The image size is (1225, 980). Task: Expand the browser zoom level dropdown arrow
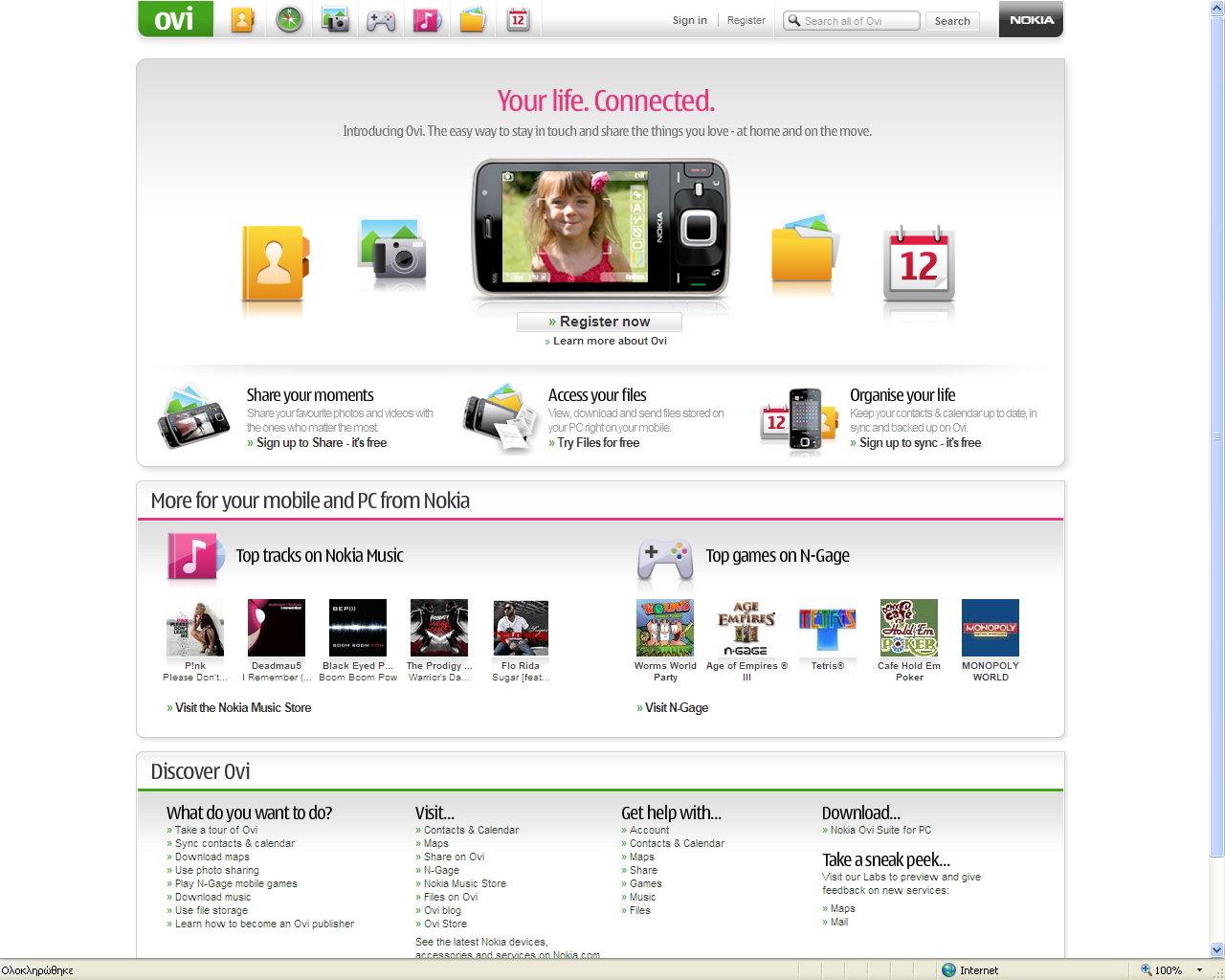(x=1199, y=970)
